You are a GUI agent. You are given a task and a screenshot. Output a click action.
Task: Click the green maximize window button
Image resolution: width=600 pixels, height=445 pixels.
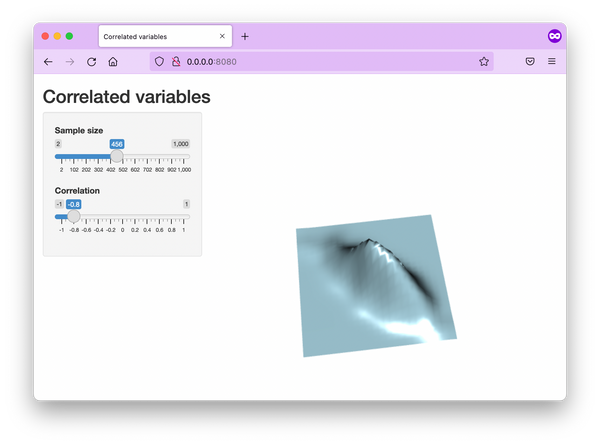click(69, 36)
